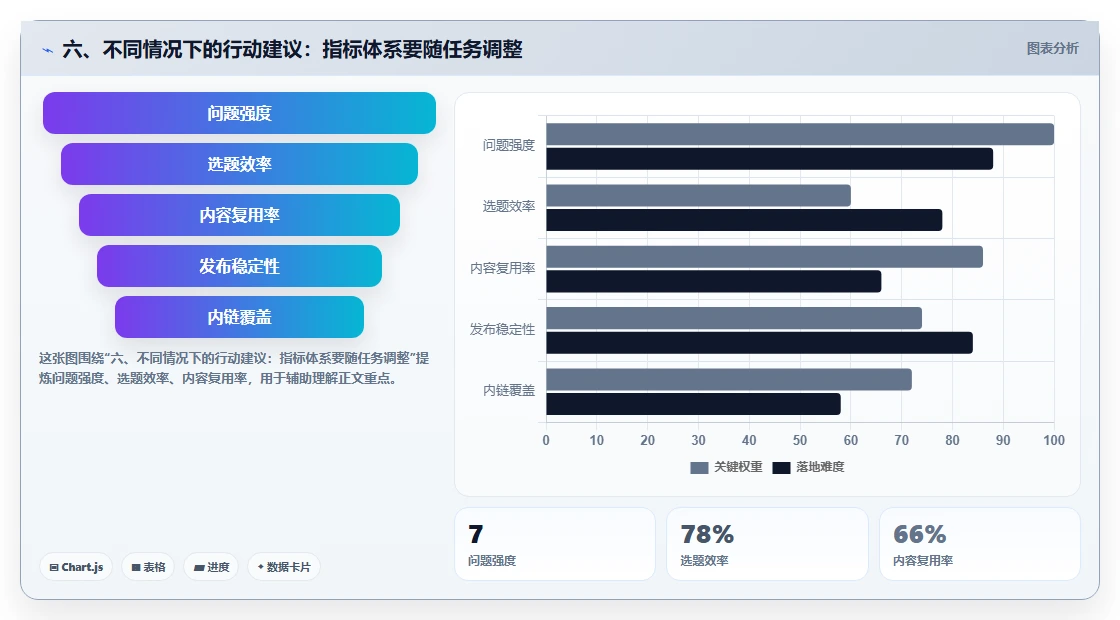Click the 落地难度 legend text
The image size is (1120, 620).
pyautogui.click(x=820, y=467)
